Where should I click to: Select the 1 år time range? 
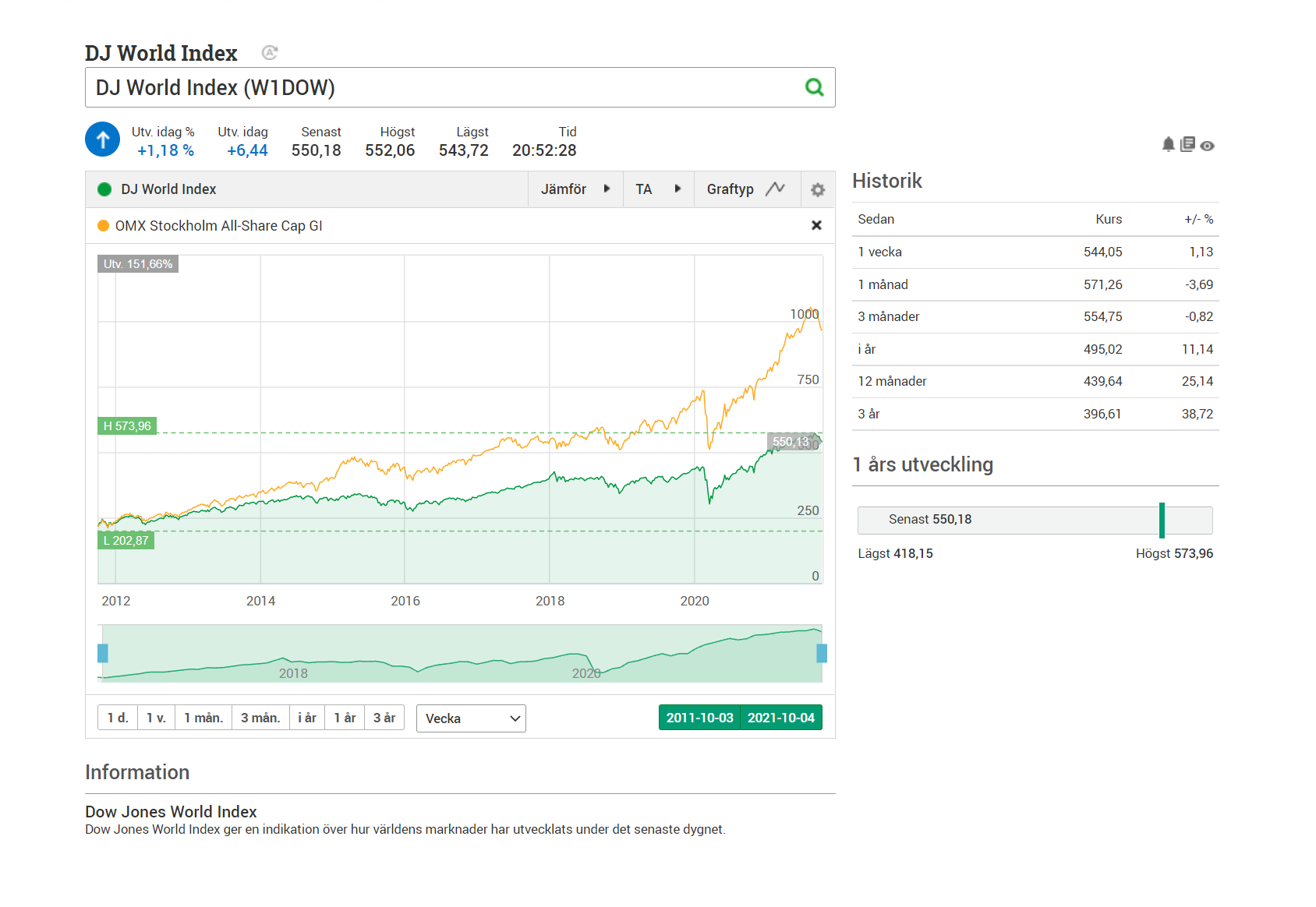(345, 718)
